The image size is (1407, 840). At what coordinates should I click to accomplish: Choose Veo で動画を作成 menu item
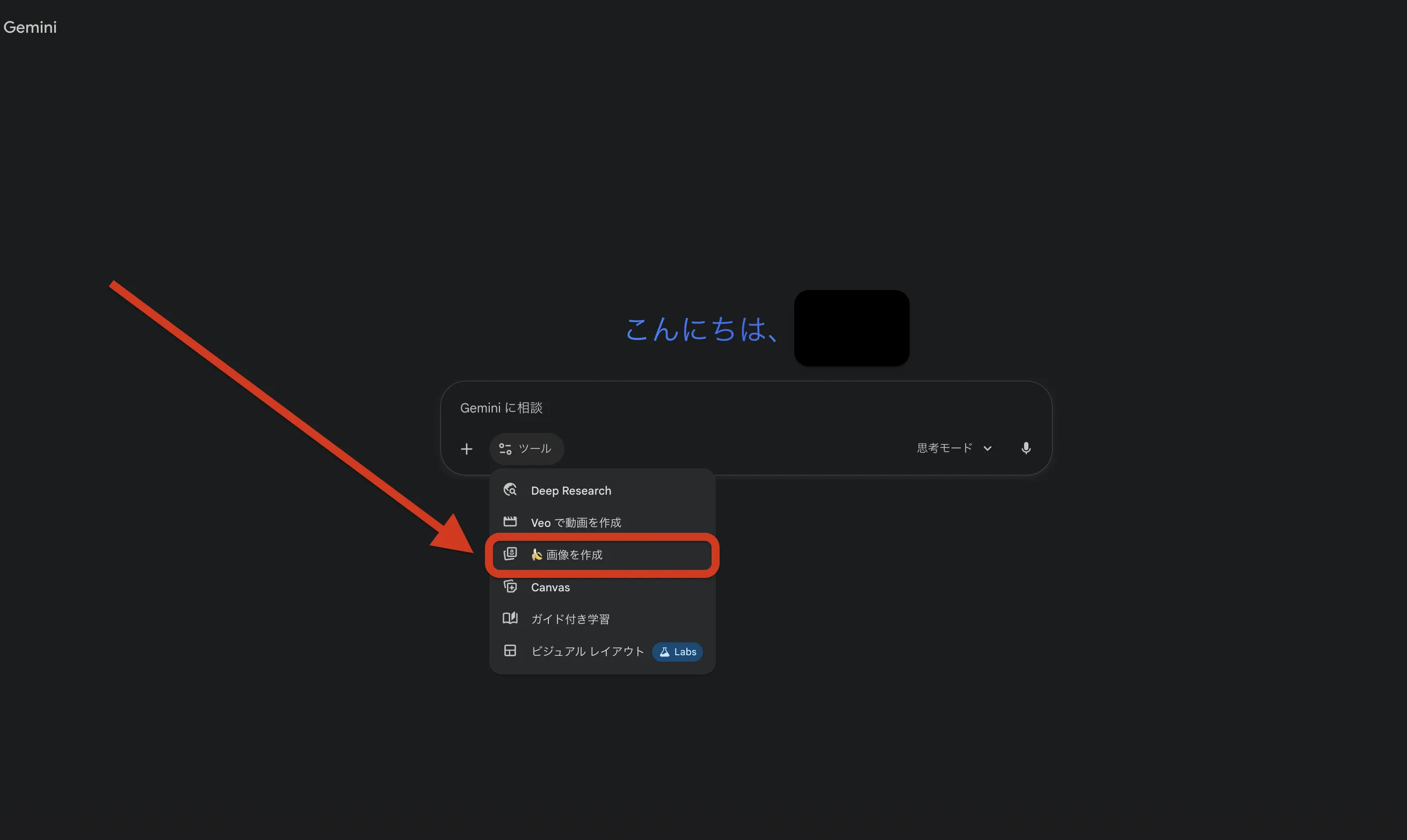click(602, 523)
